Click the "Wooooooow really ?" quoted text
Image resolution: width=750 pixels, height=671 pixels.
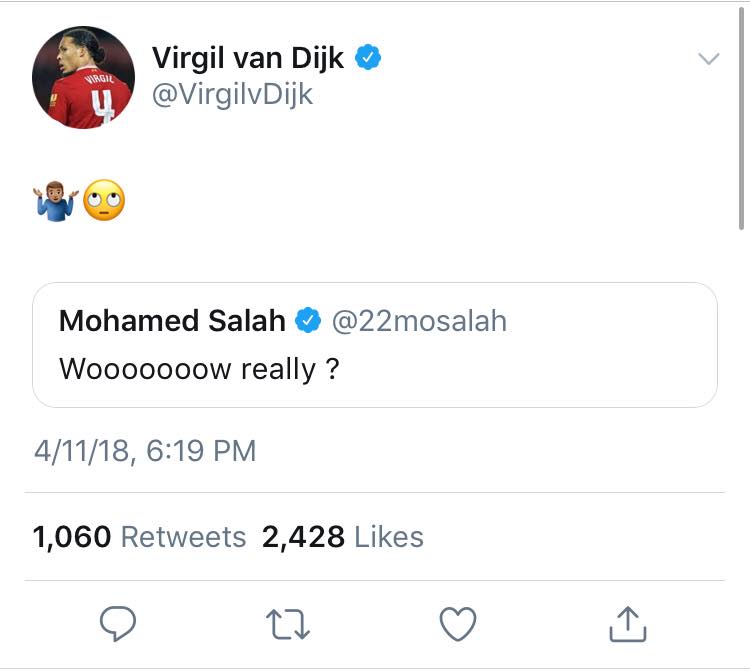[199, 369]
